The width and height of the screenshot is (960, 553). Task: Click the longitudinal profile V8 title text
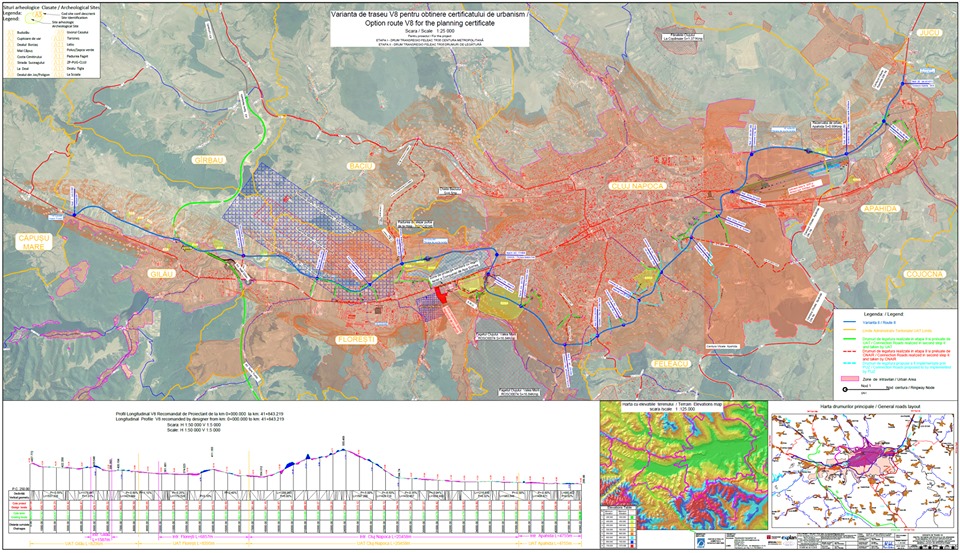tap(200, 418)
